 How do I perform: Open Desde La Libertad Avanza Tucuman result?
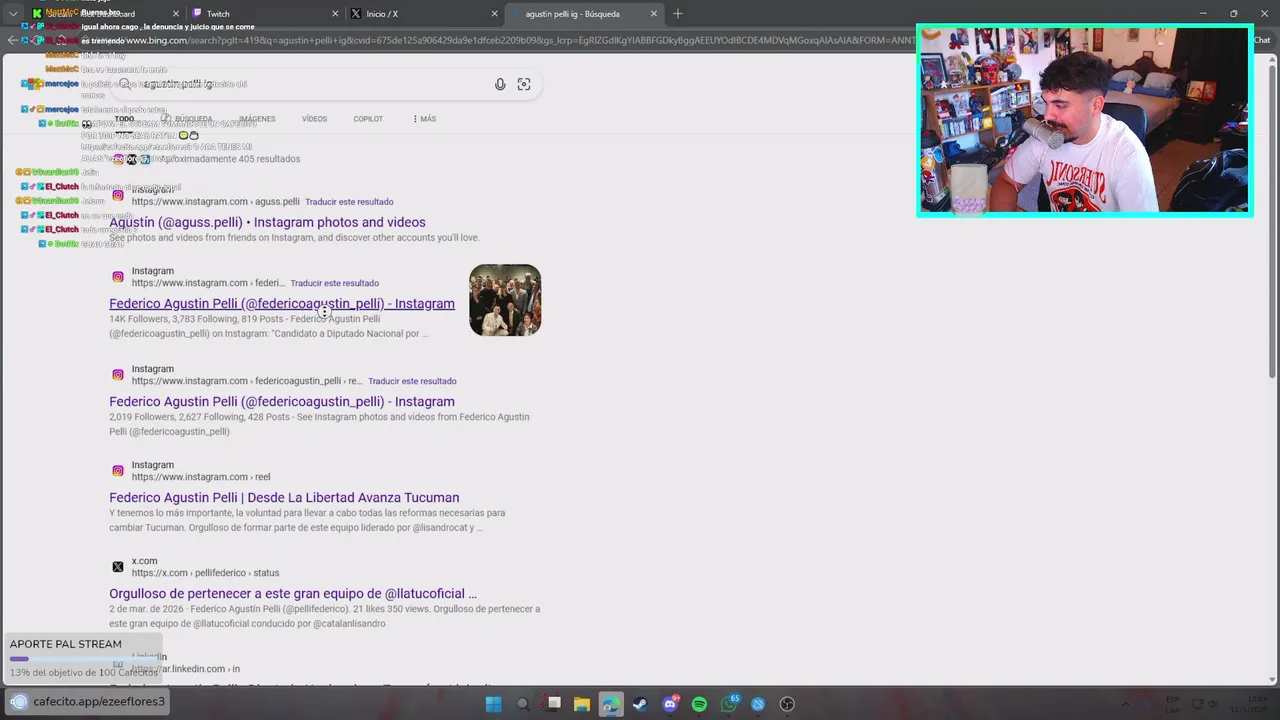(284, 498)
